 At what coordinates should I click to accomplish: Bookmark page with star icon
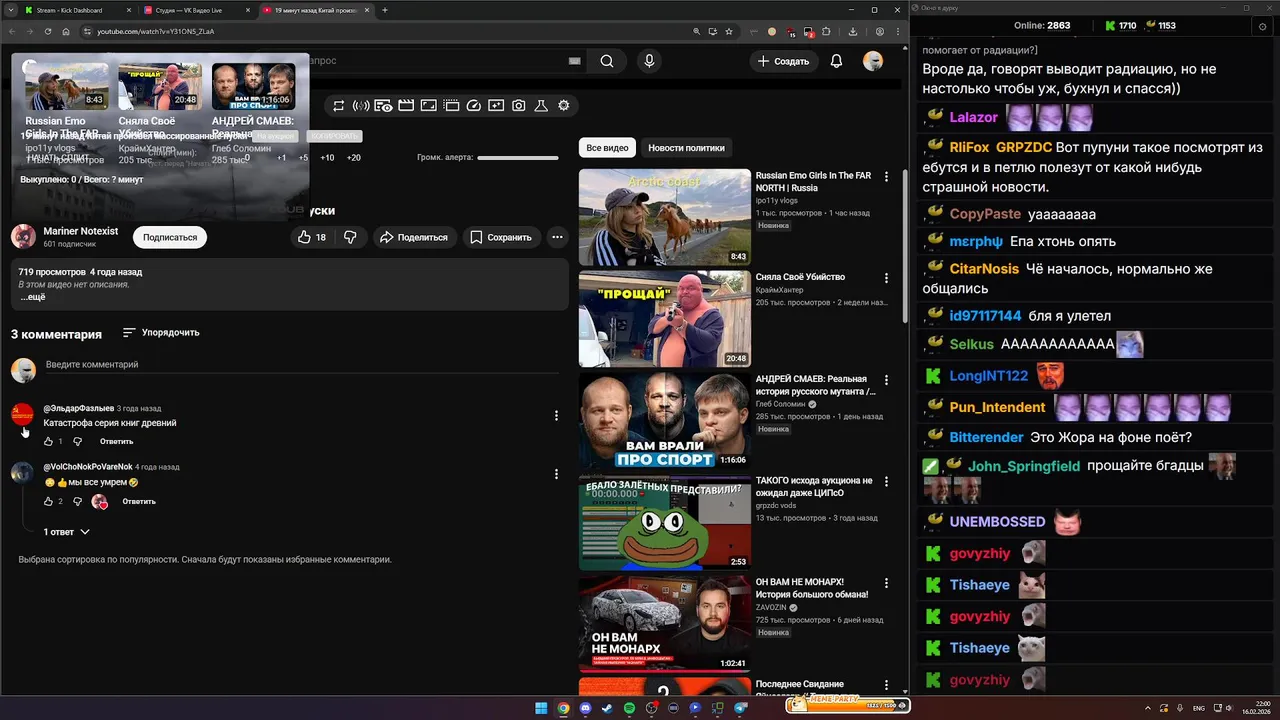point(729,31)
